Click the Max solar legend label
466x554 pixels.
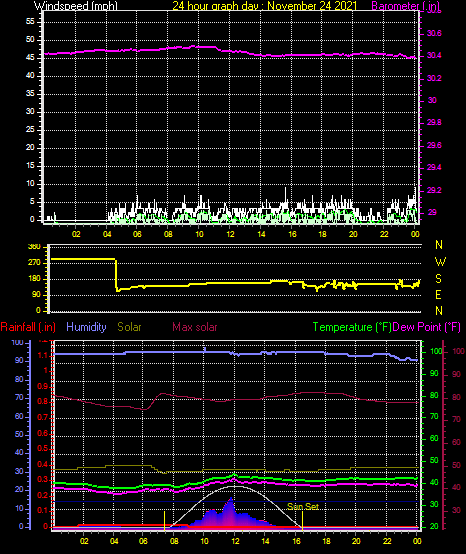click(195, 327)
